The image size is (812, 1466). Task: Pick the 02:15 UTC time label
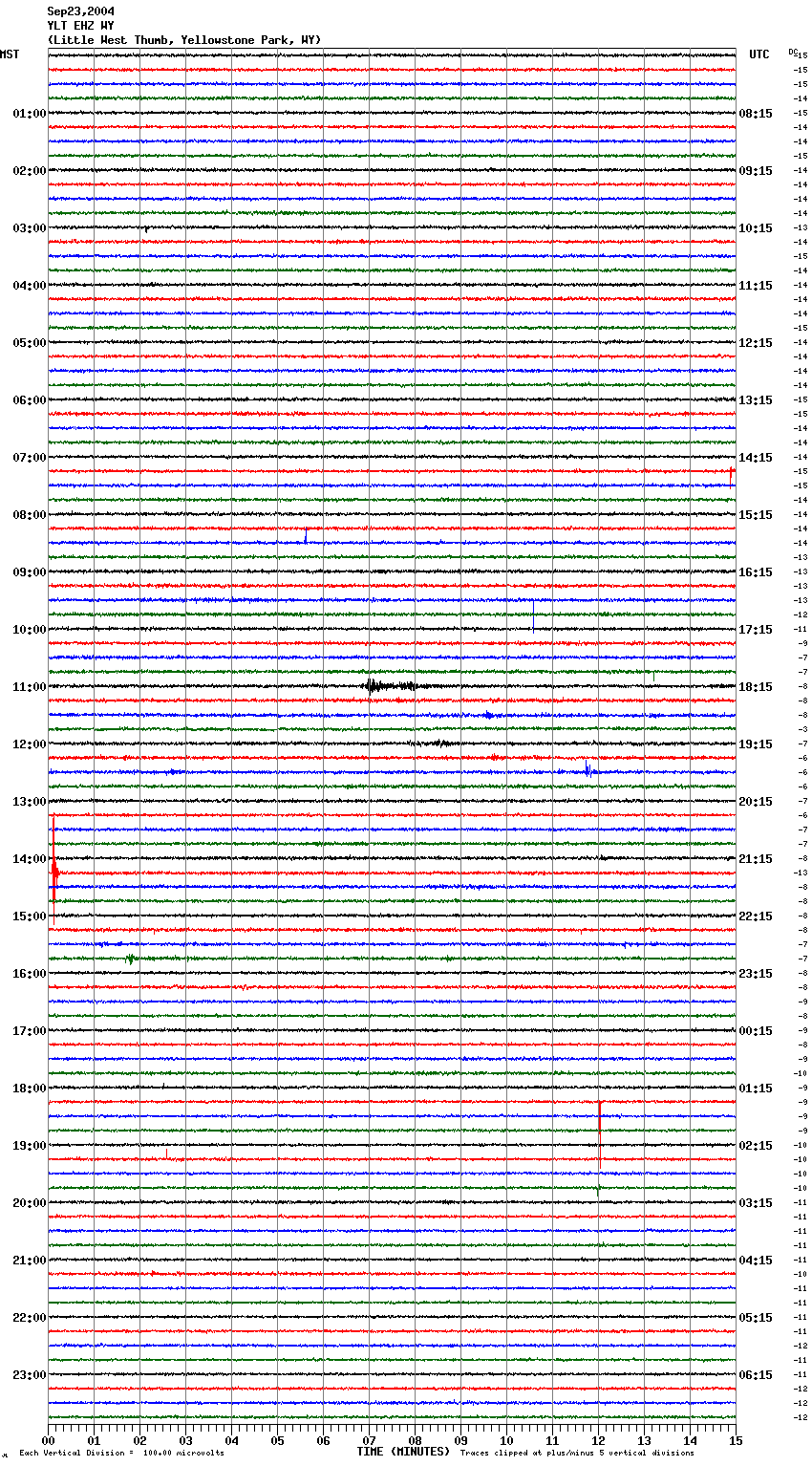coord(756,1146)
